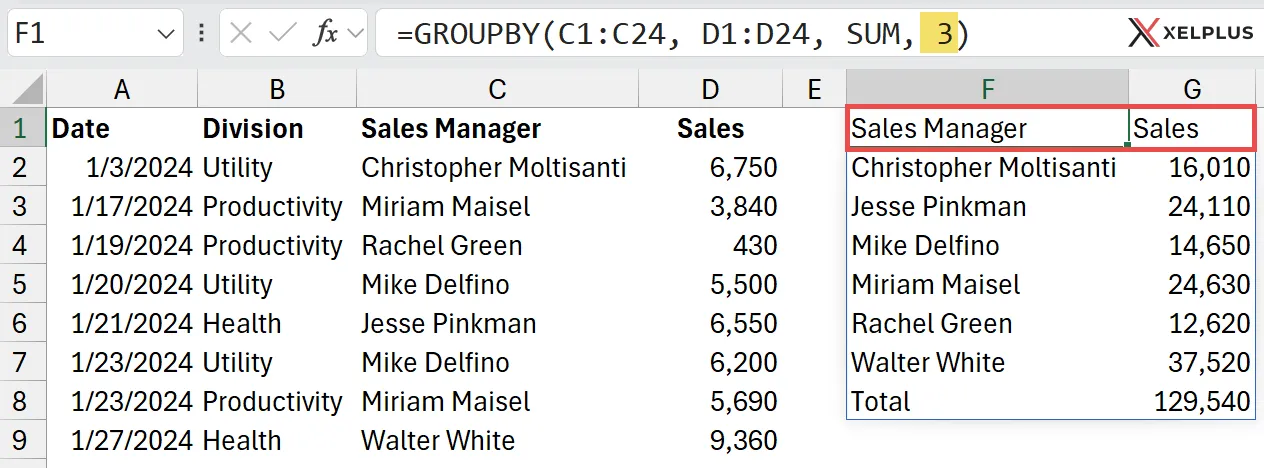Click the Walter White total 37,520 cell
Viewport: 1264px width, 468px height.
(x=1192, y=362)
